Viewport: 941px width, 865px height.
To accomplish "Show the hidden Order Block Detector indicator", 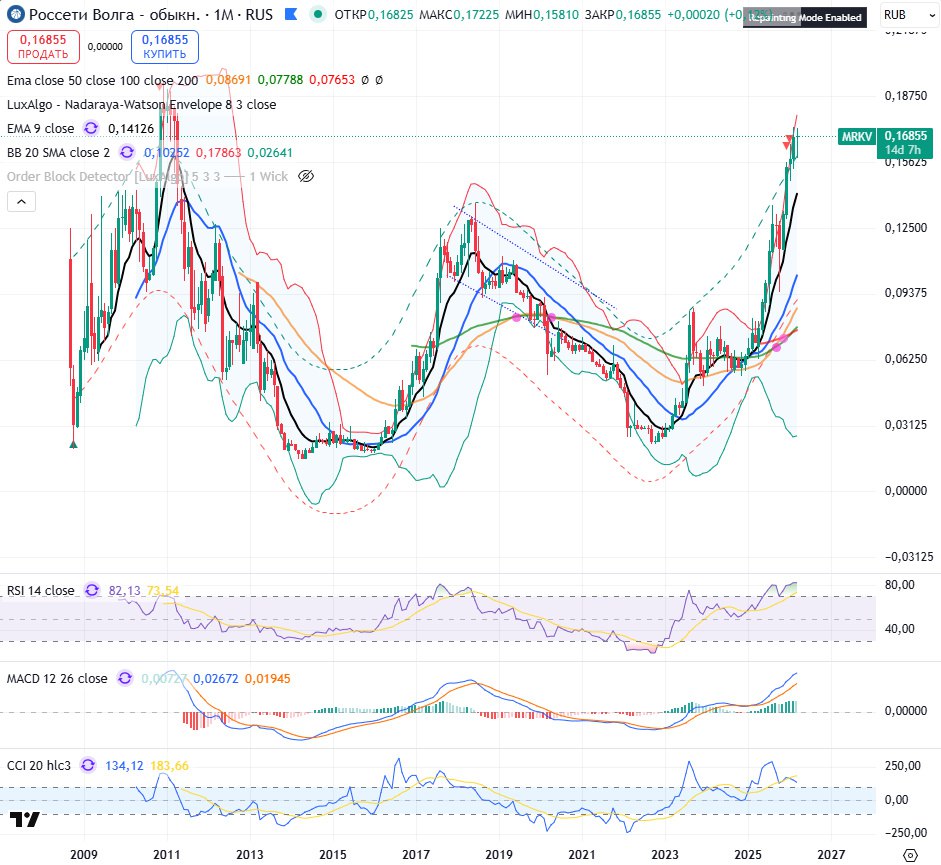I will tap(307, 176).
